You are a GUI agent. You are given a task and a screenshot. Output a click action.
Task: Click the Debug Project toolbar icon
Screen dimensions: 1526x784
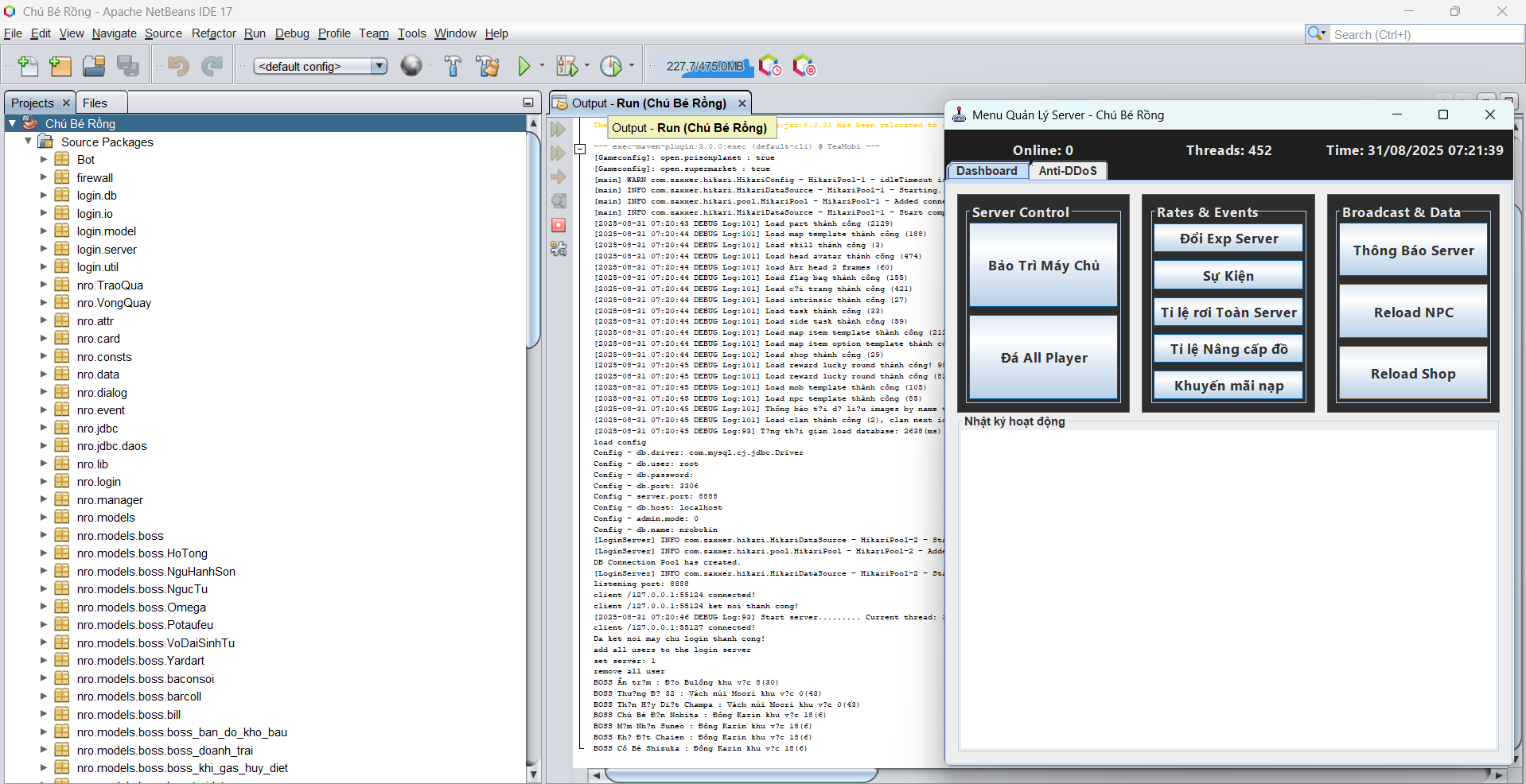click(x=567, y=66)
